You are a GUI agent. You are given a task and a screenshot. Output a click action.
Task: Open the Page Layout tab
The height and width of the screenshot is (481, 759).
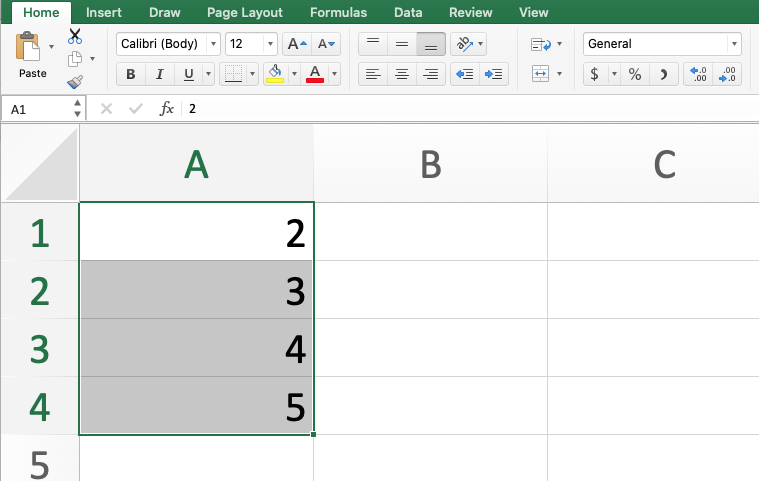[x=245, y=13]
